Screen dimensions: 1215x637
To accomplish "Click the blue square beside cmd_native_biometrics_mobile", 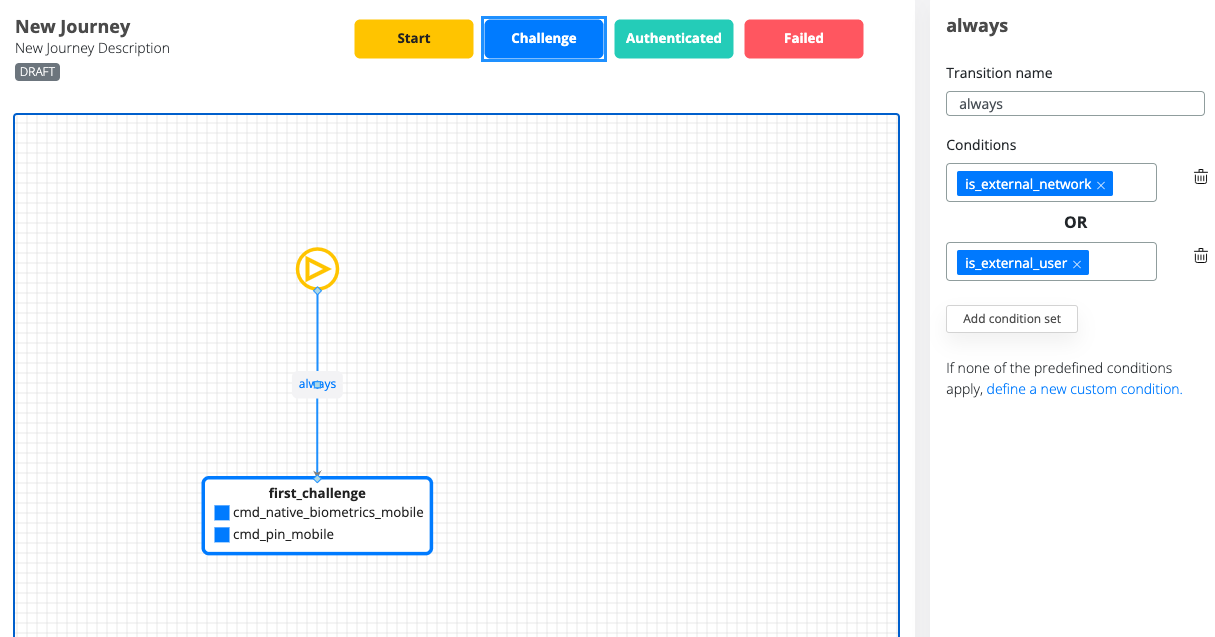I will coord(222,513).
